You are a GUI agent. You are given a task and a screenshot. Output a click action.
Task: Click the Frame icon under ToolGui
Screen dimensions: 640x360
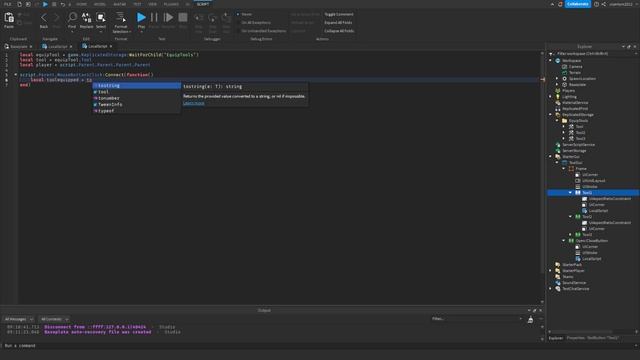coord(571,169)
